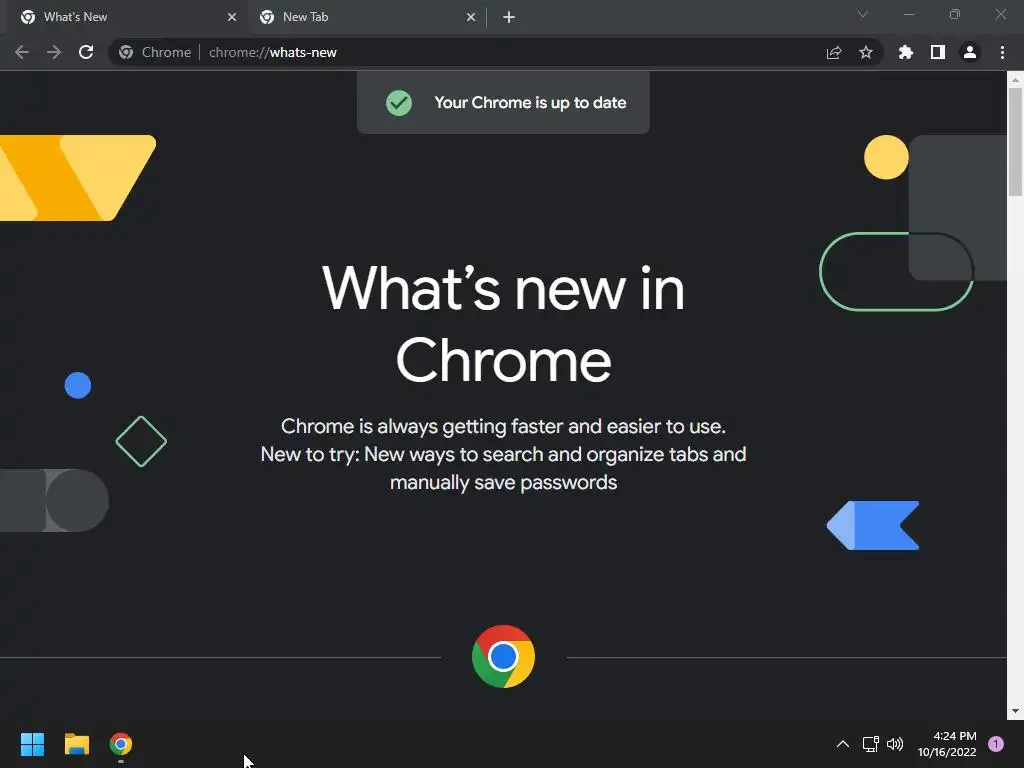1024x768 pixels.
Task: Open the profile avatar menu
Action: point(970,52)
